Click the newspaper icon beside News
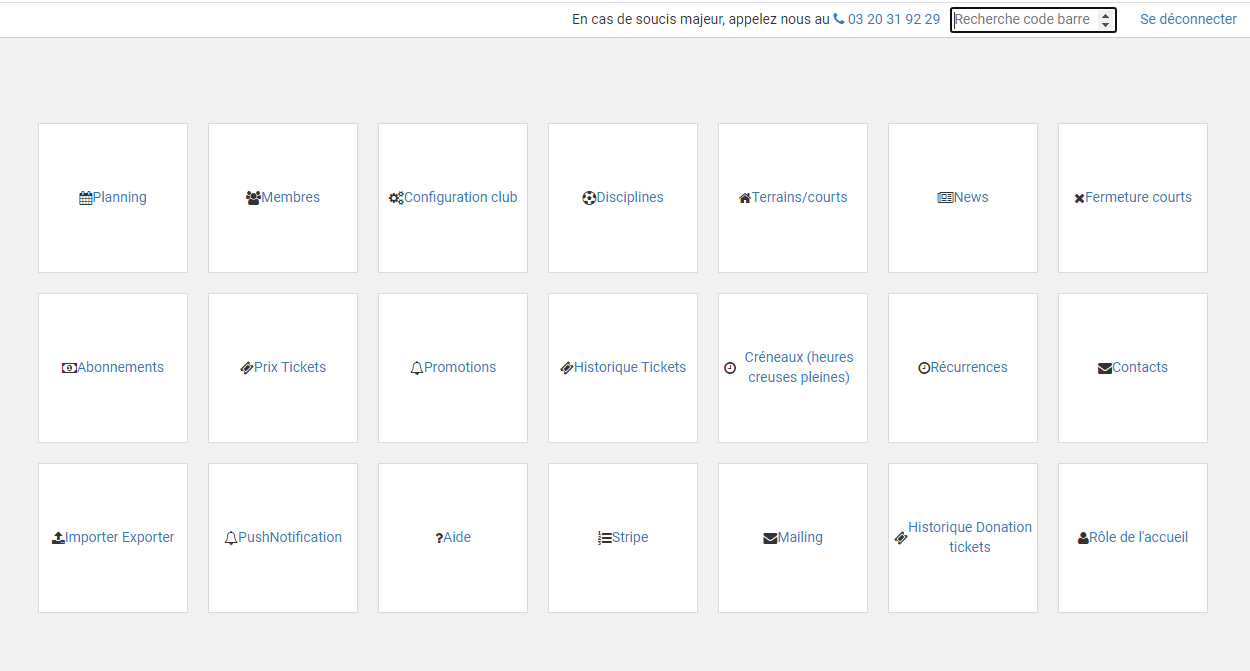The height and width of the screenshot is (671, 1250). pos(945,198)
